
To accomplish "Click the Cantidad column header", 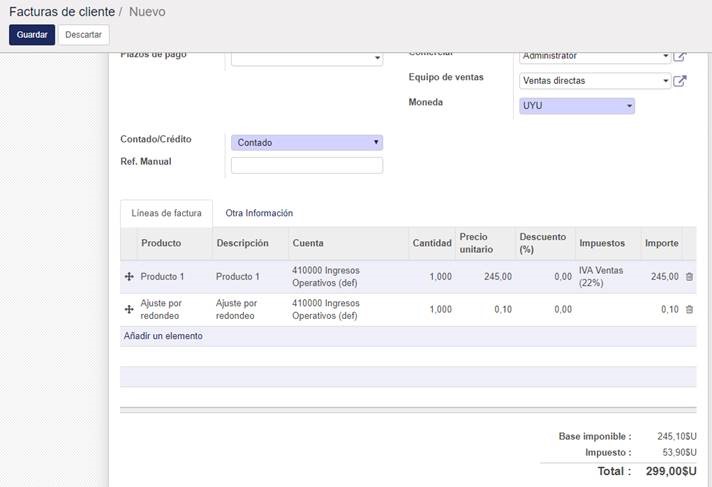I will pos(432,243).
